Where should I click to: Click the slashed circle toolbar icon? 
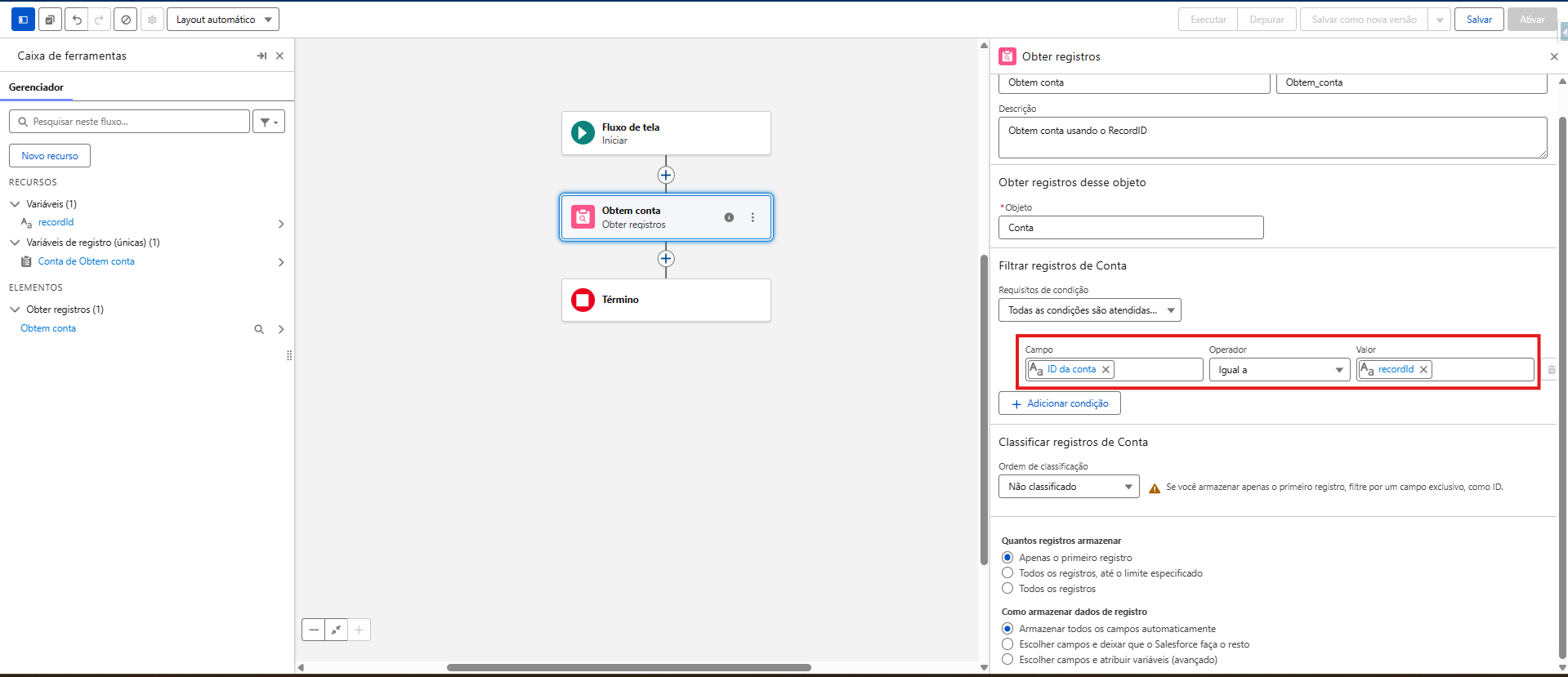pyautogui.click(x=125, y=20)
